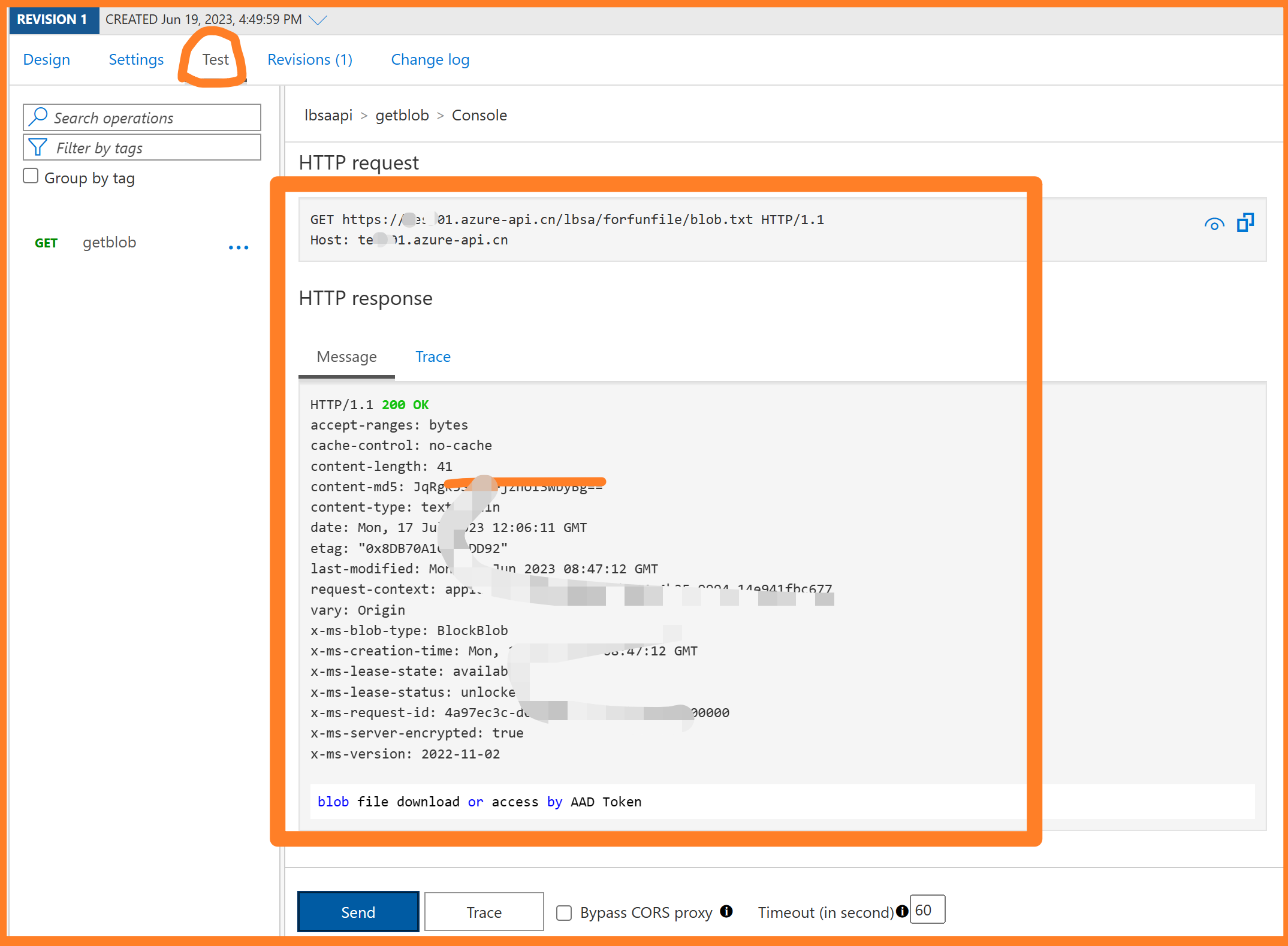Image resolution: width=1288 pixels, height=946 pixels.
Task: Click the expand/external link icon
Action: click(1246, 221)
